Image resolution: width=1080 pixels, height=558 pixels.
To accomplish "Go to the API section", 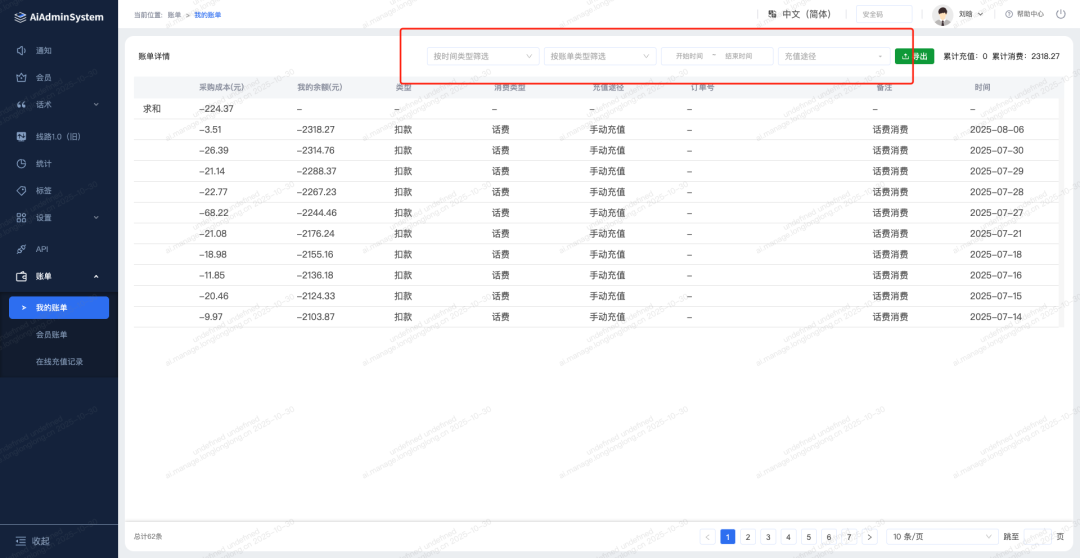I will tap(42, 249).
